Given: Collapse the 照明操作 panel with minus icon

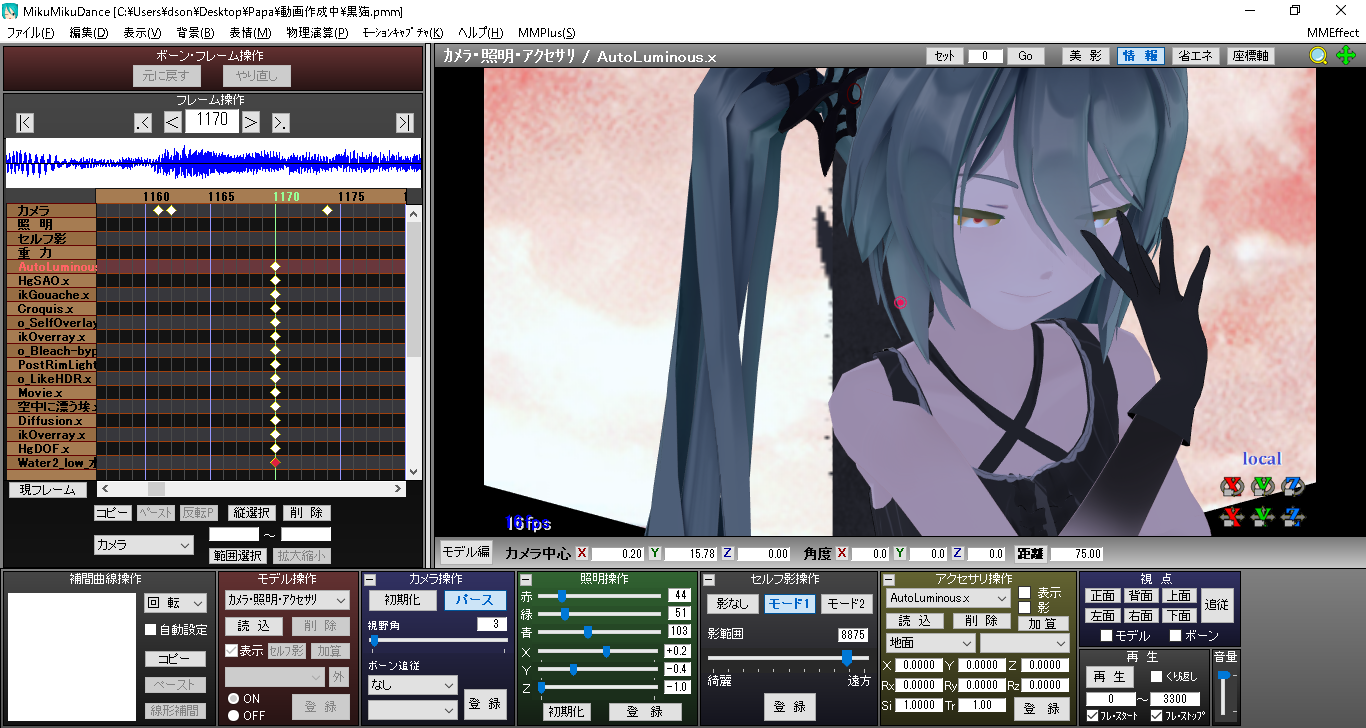Looking at the screenshot, I should [x=525, y=579].
